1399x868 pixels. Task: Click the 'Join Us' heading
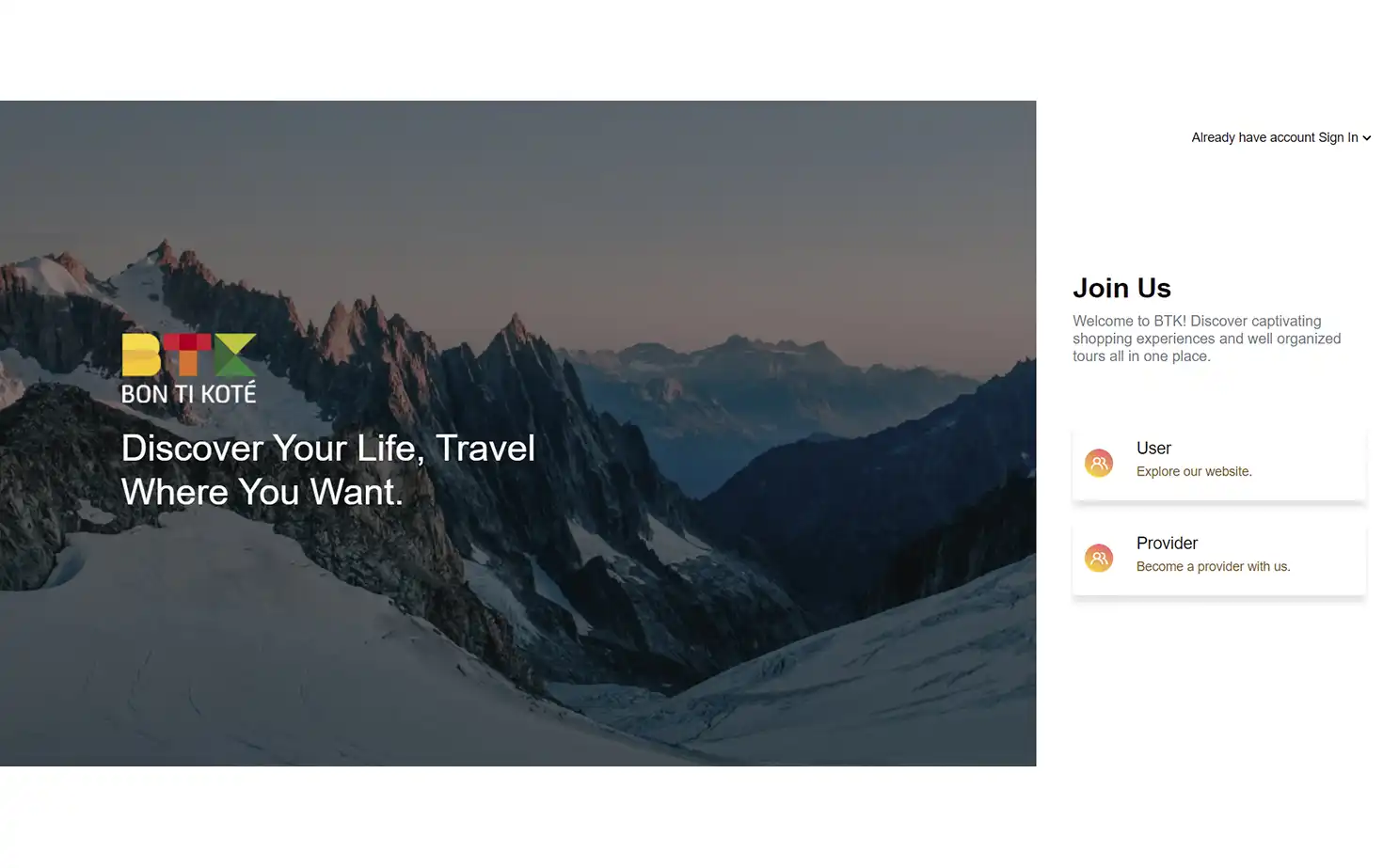[1121, 288]
